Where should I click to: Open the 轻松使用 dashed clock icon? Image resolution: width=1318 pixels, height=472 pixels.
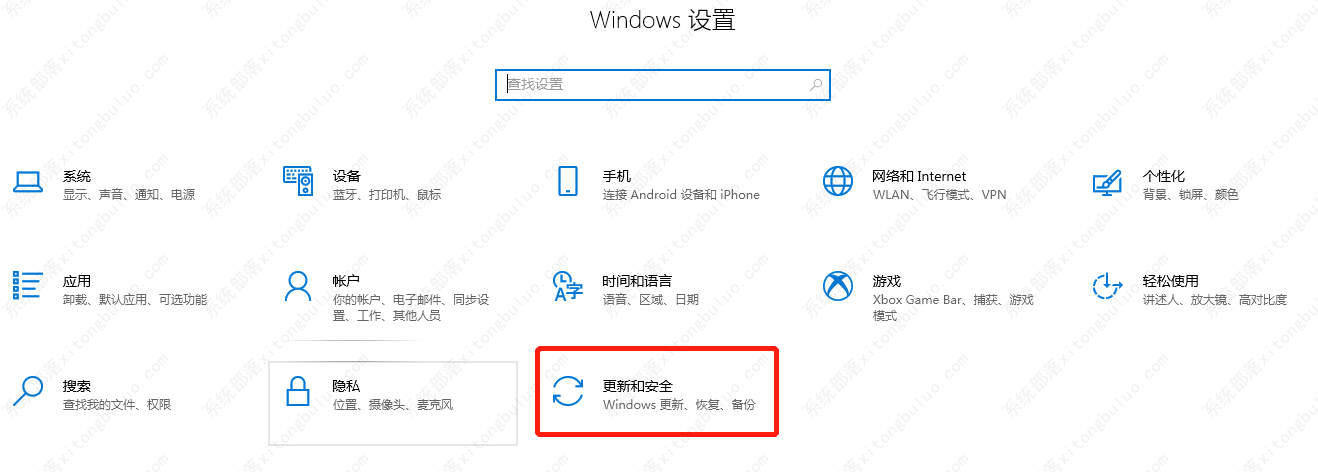(1107, 286)
